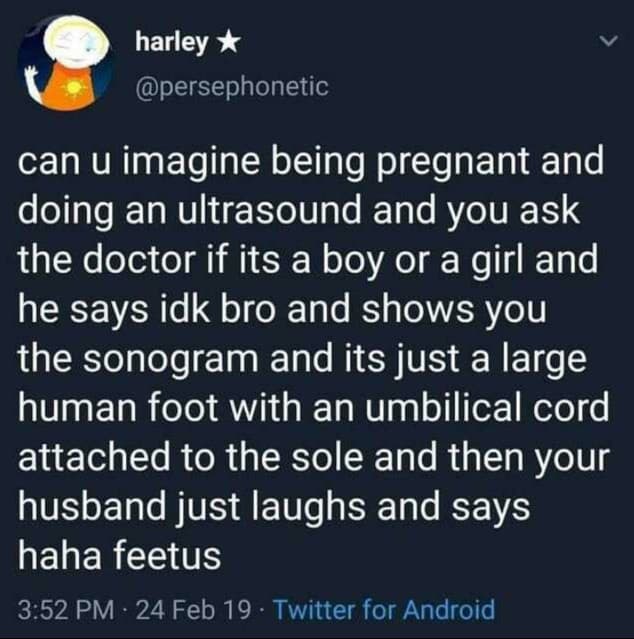This screenshot has width=634, height=639.
Task: Select the word laughs in the tweet
Action: point(309,510)
